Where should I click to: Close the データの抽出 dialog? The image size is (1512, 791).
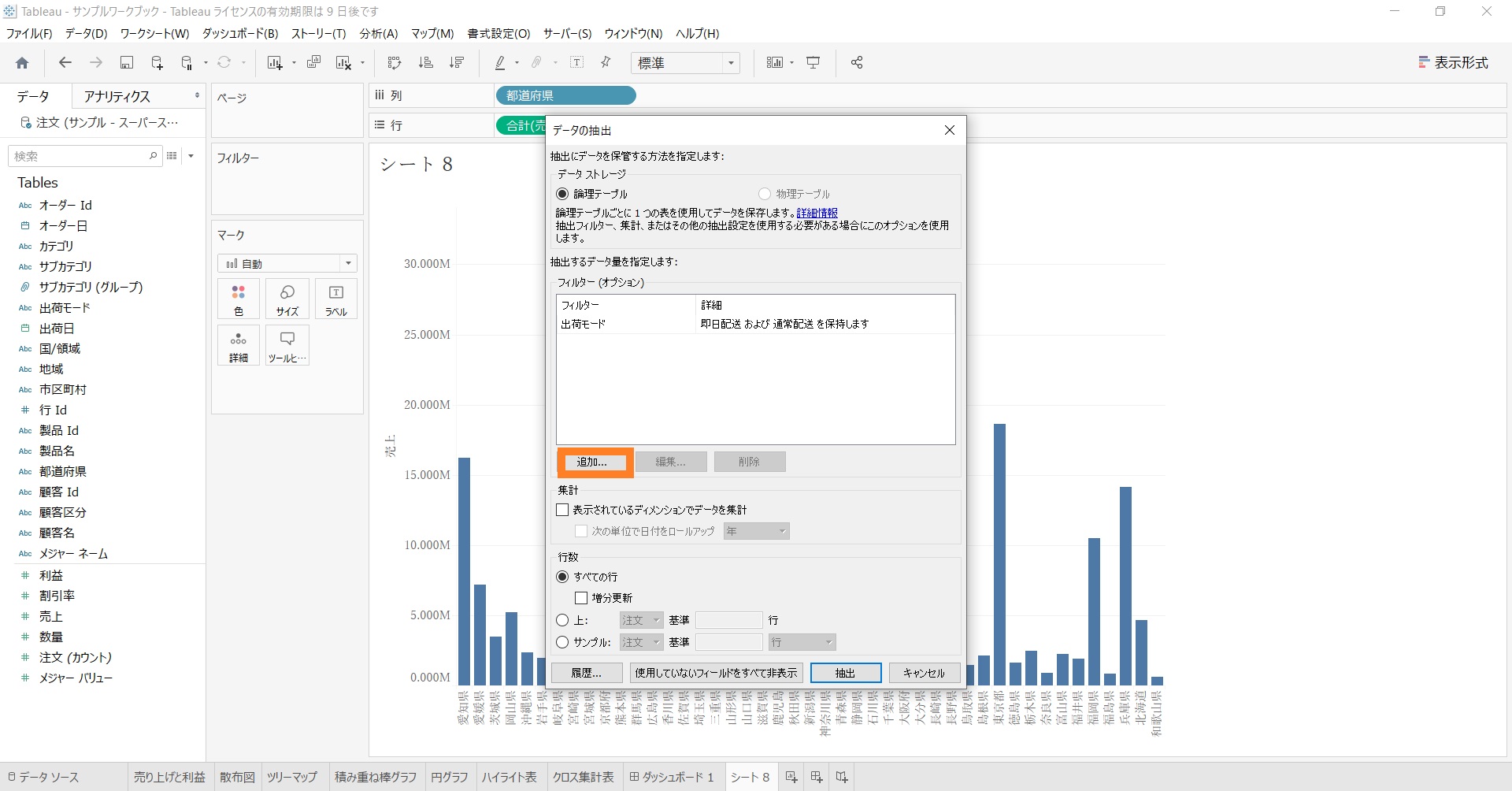950,130
